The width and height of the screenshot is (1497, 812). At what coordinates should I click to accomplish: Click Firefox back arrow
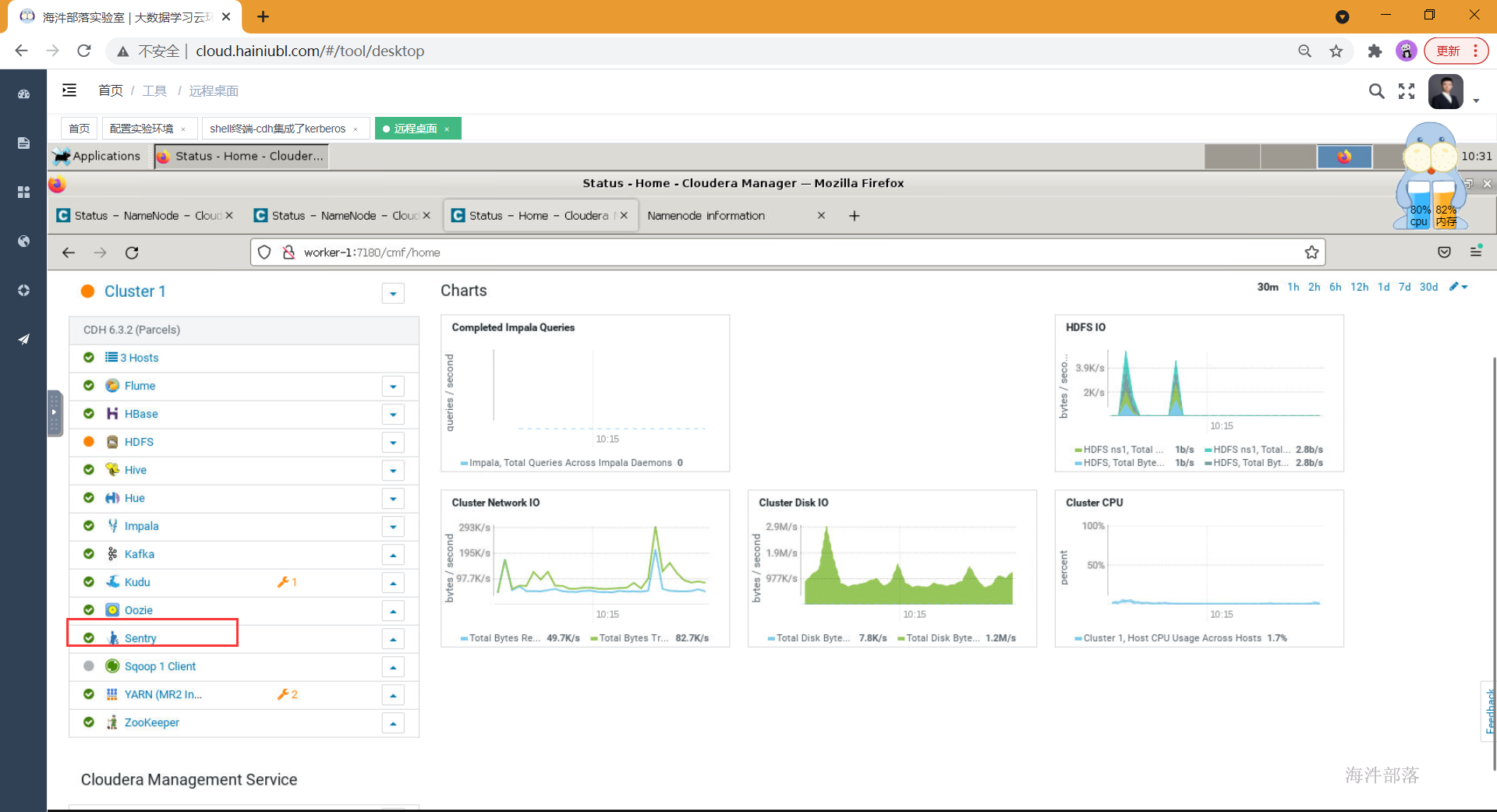[69, 252]
